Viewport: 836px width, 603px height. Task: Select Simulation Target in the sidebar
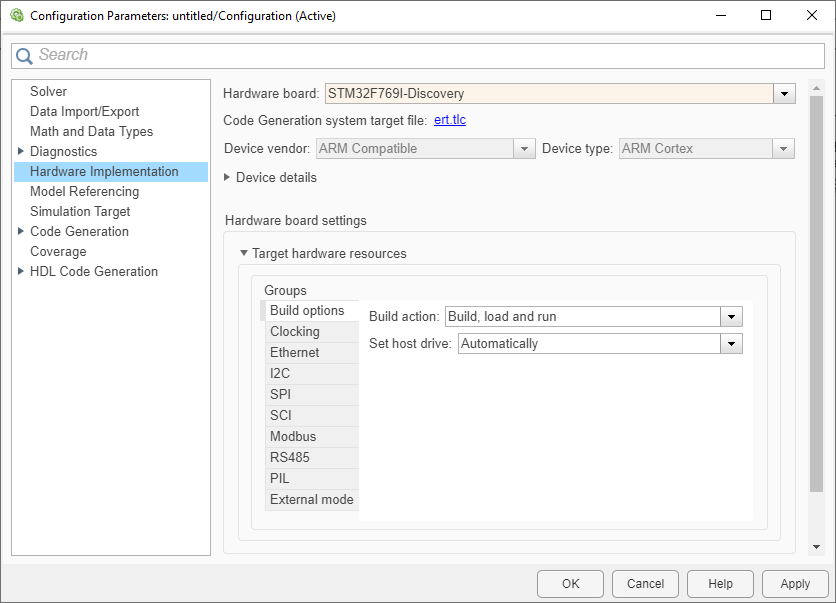tap(80, 211)
